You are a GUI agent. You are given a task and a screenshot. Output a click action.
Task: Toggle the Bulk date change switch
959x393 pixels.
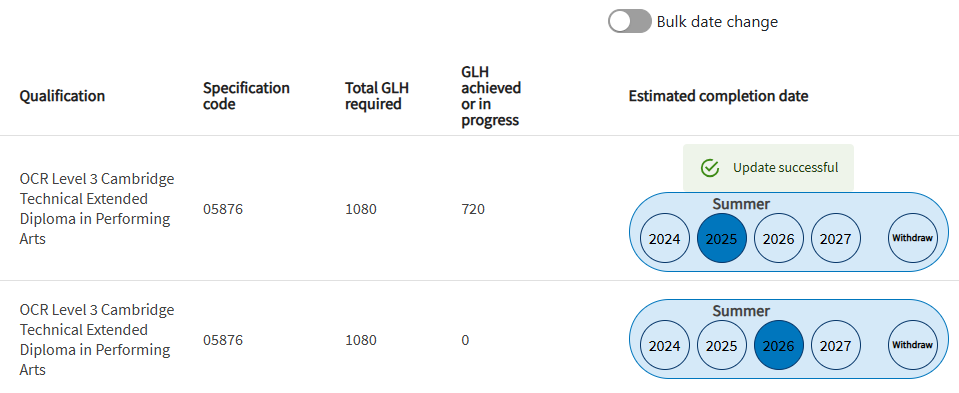629,21
